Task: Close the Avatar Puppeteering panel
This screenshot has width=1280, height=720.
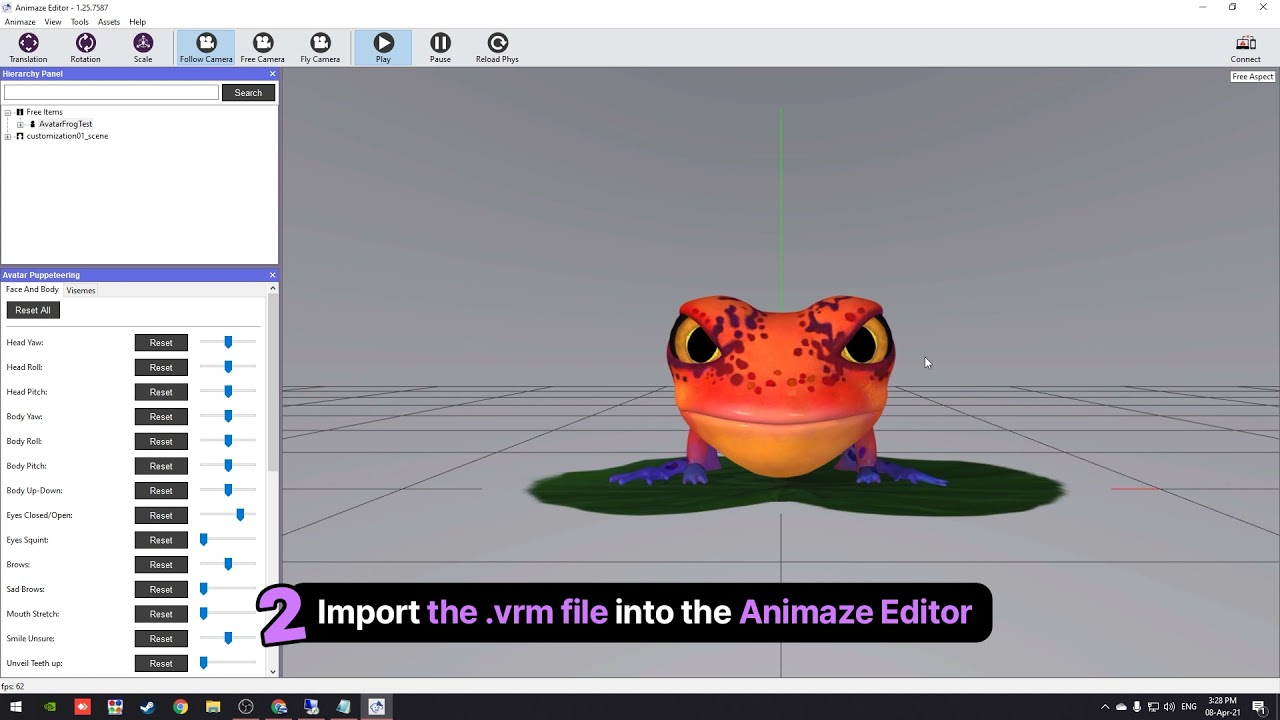Action: [272, 275]
